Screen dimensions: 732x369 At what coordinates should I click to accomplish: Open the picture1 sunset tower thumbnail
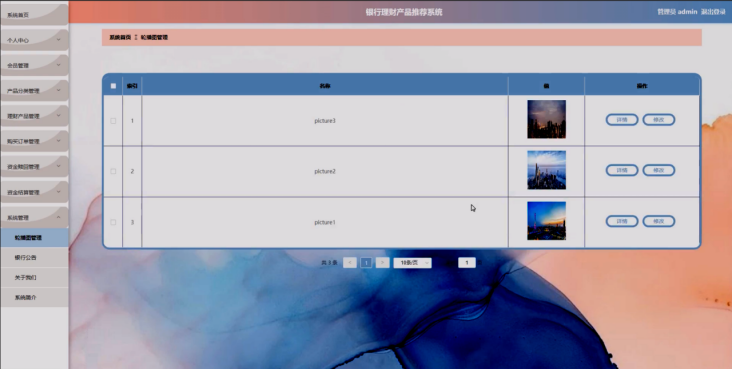(546, 221)
